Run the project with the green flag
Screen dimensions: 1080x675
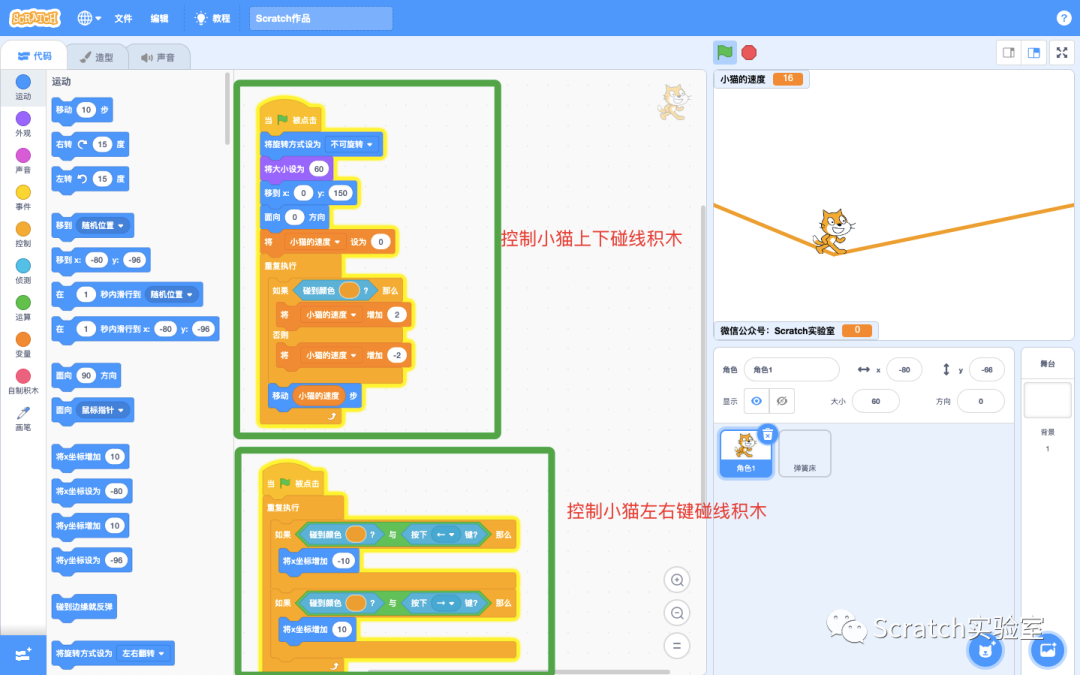[724, 51]
